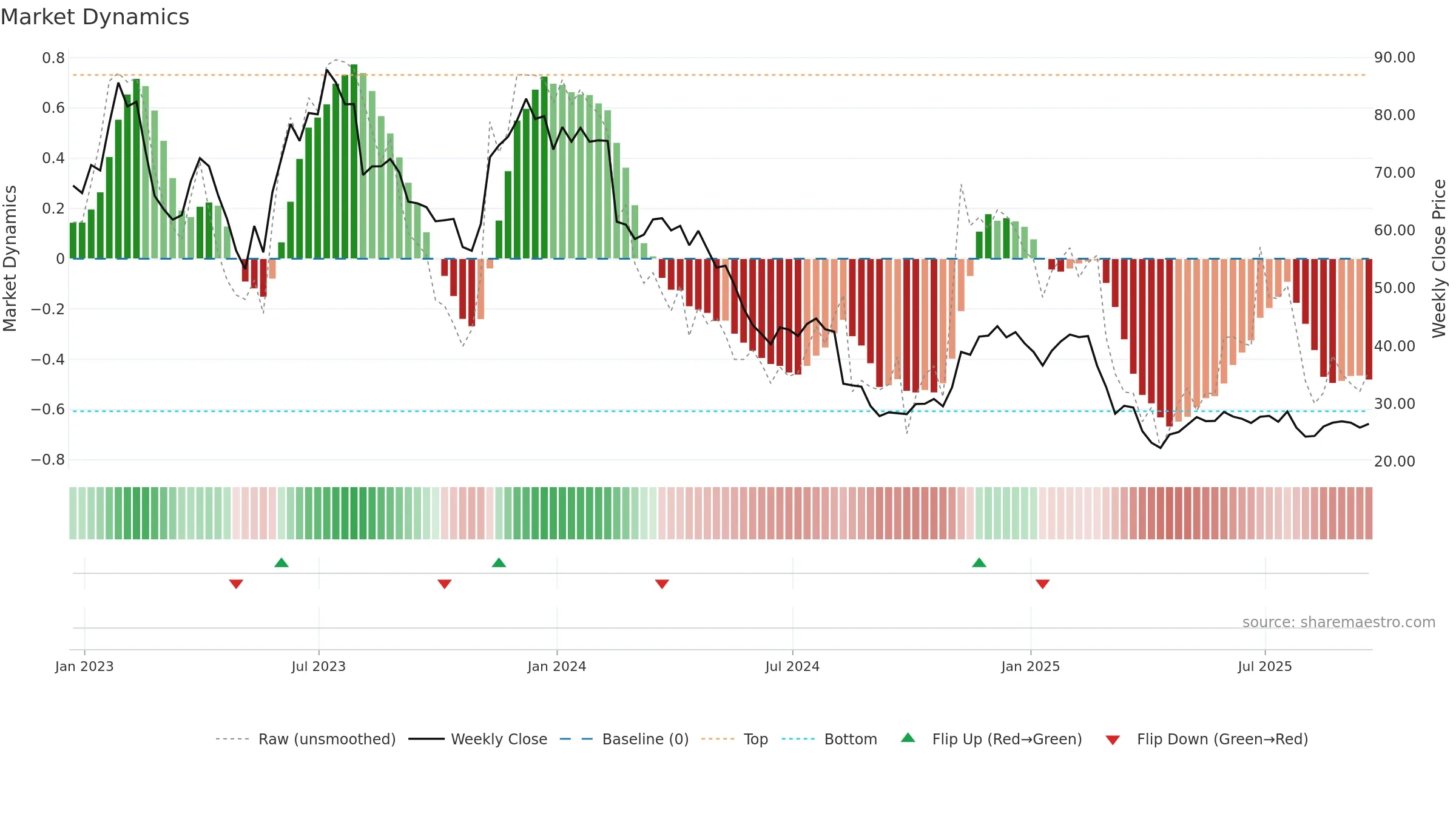This screenshot has height=819, width=1456.
Task: Click the Bottom legend entry
Action: (829, 739)
